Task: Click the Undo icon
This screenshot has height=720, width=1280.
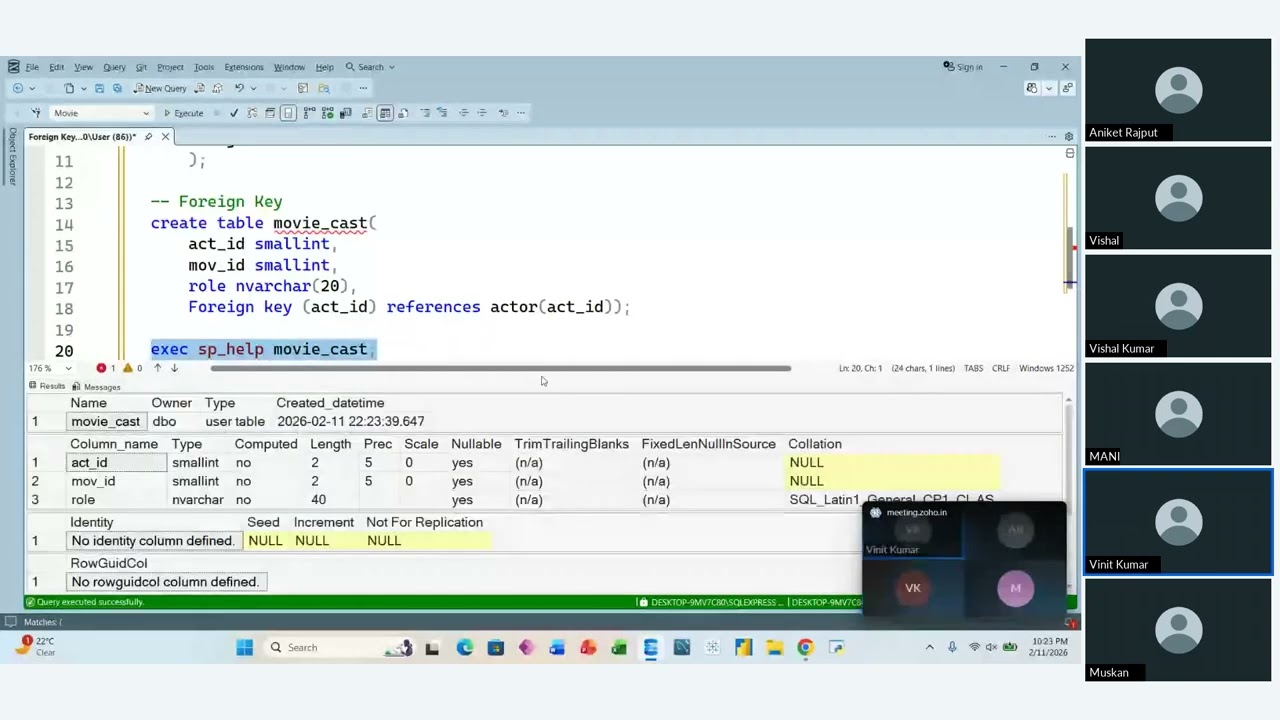Action: point(239,88)
